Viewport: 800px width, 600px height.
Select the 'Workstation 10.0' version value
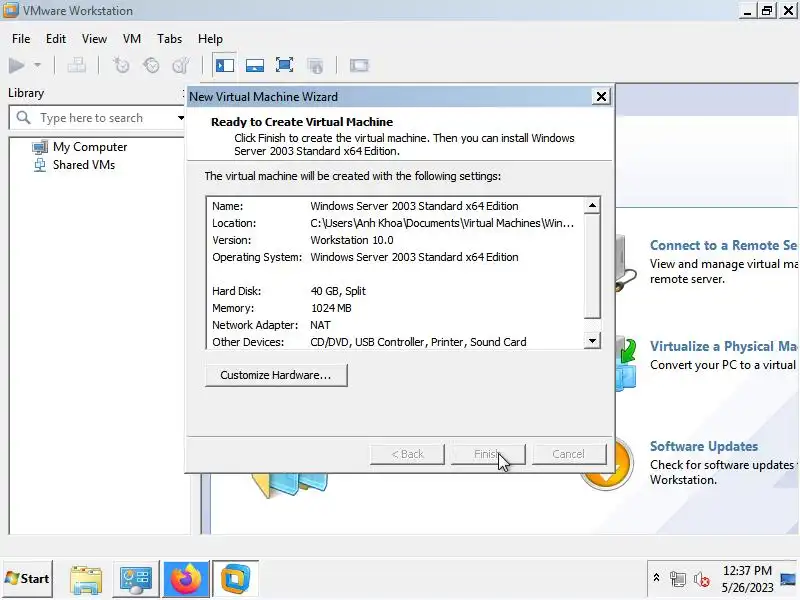[352, 240]
